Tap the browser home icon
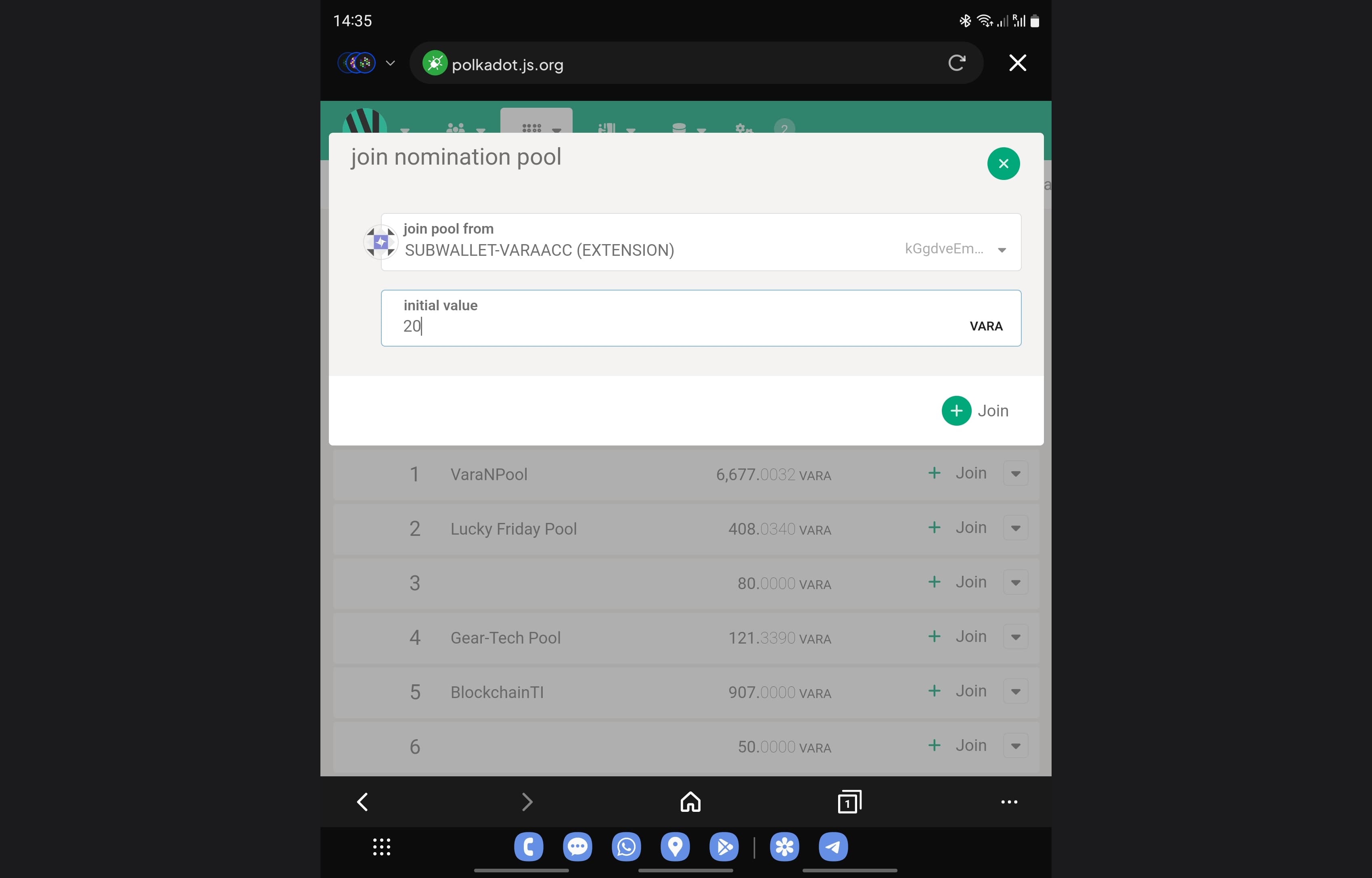 click(690, 802)
